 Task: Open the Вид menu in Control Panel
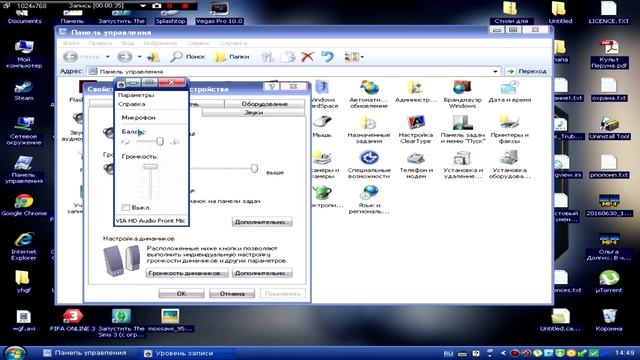coord(127,43)
